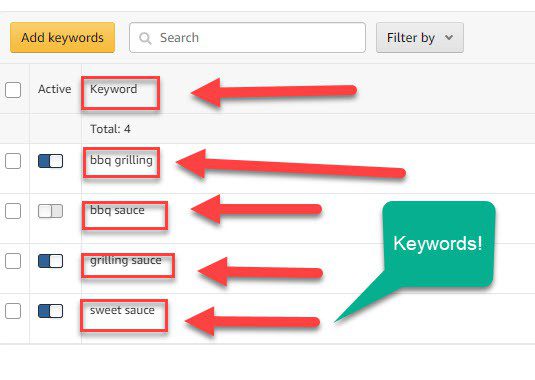The image size is (535, 380).
Task: Focus the Search input field
Action: coord(247,38)
